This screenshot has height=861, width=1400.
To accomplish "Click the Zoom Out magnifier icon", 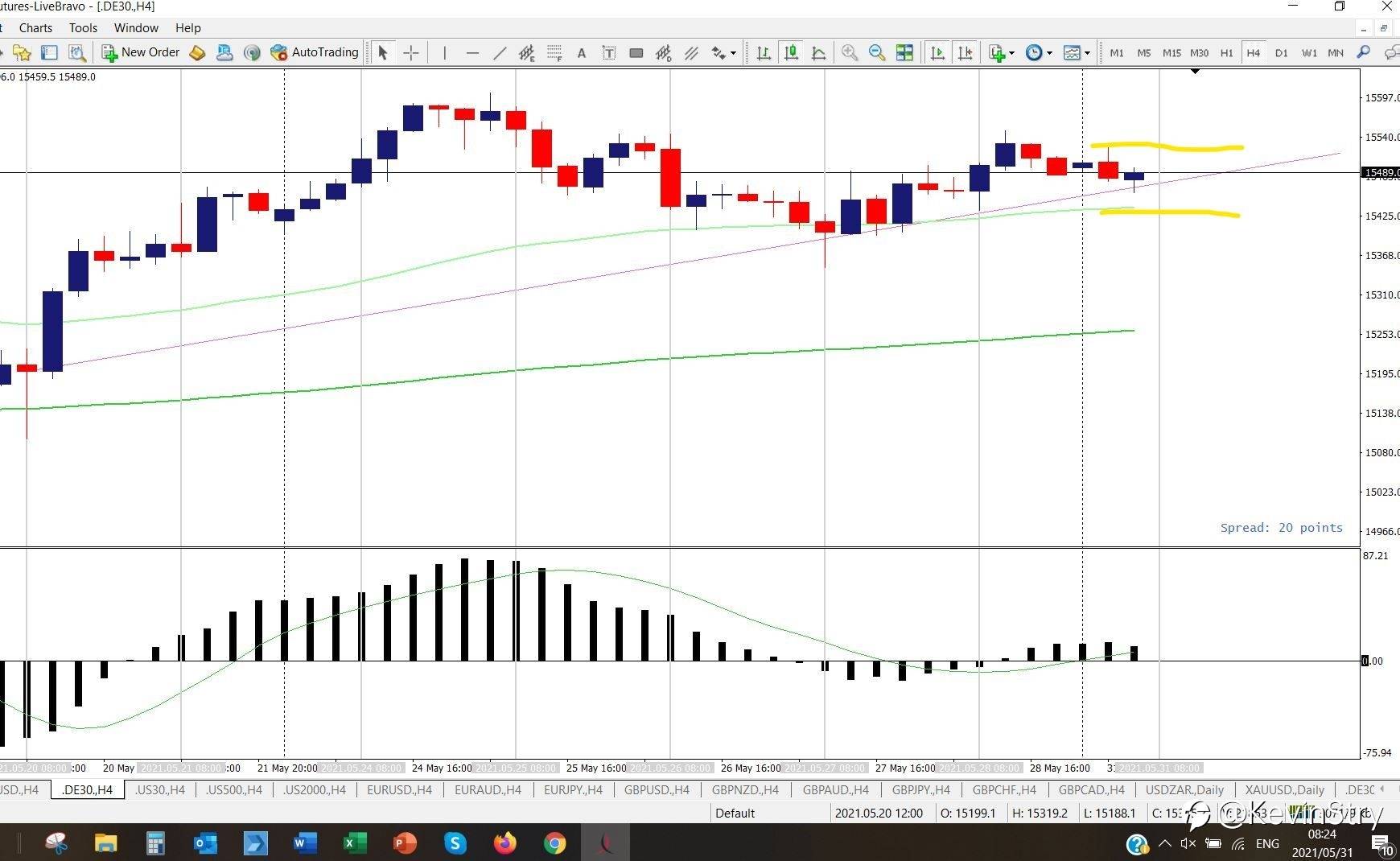I will 876,53.
